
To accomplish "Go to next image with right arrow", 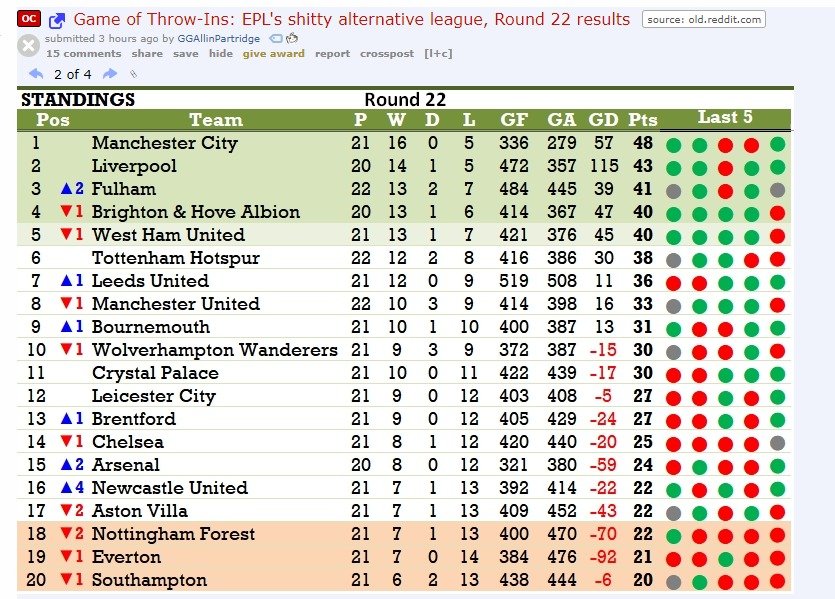I will 110,74.
